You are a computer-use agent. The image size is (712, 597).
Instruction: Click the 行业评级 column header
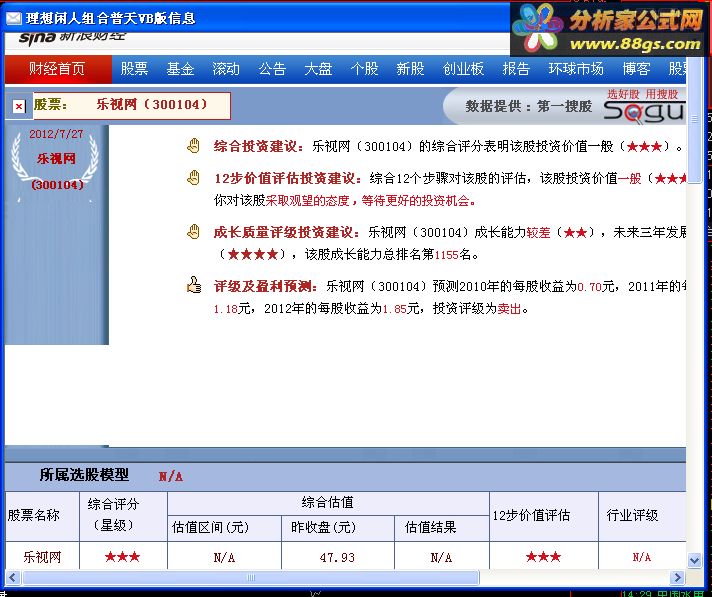632,515
